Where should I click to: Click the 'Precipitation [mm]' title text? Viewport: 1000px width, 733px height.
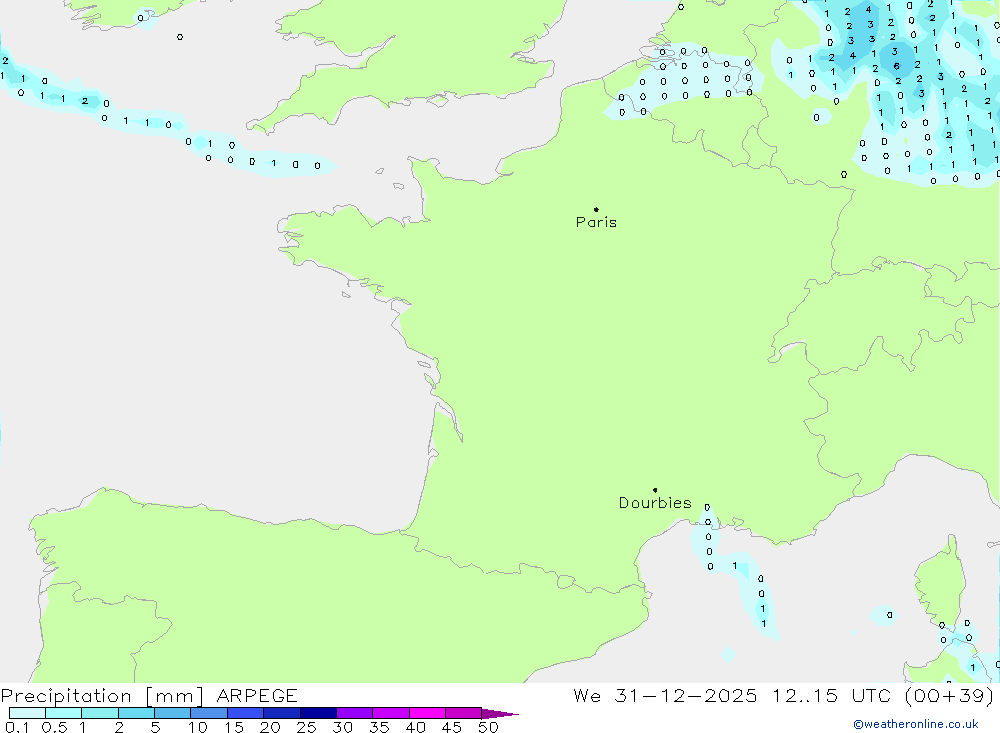coord(103,696)
